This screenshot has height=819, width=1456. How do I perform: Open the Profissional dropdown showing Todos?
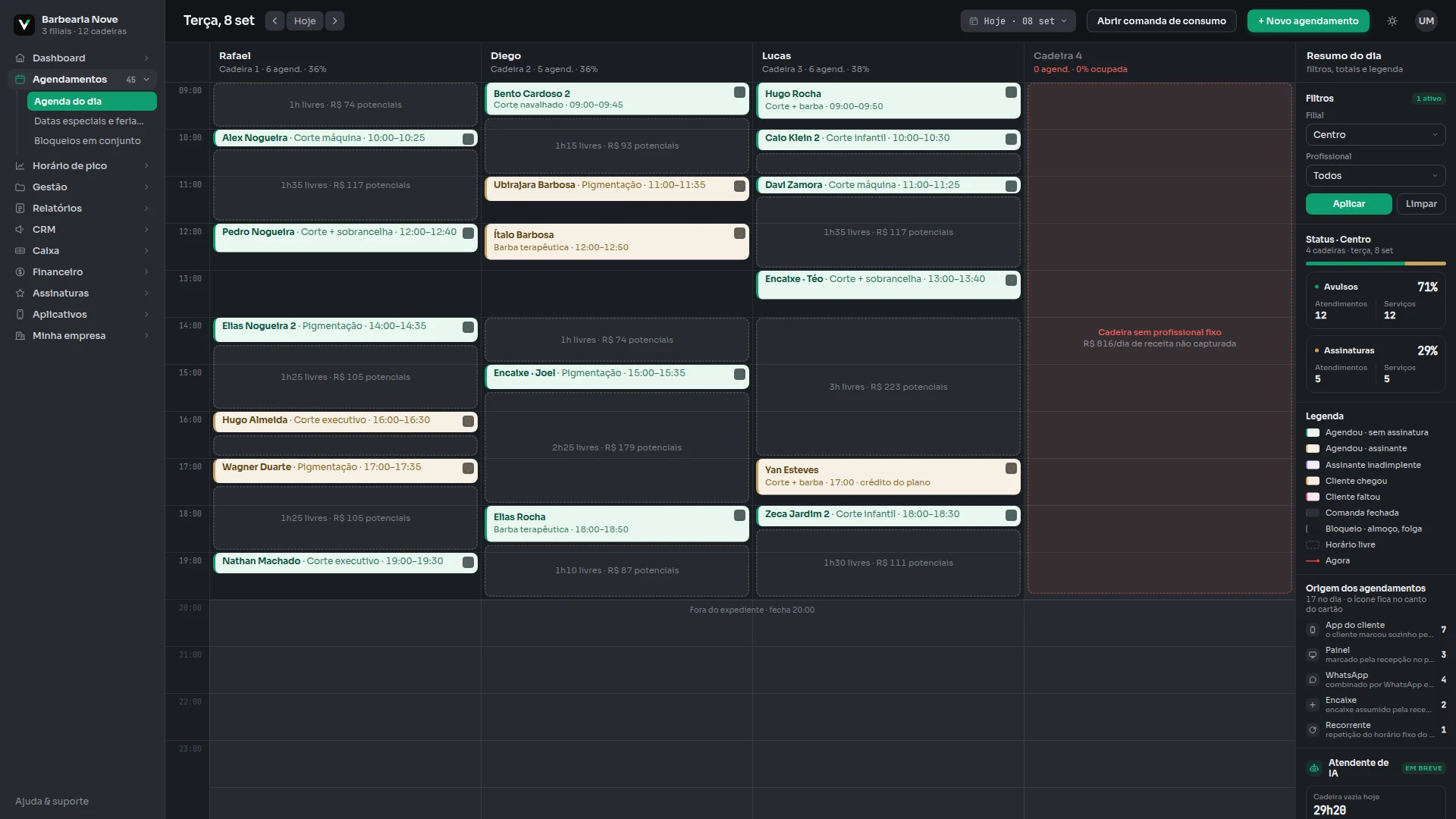point(1376,176)
